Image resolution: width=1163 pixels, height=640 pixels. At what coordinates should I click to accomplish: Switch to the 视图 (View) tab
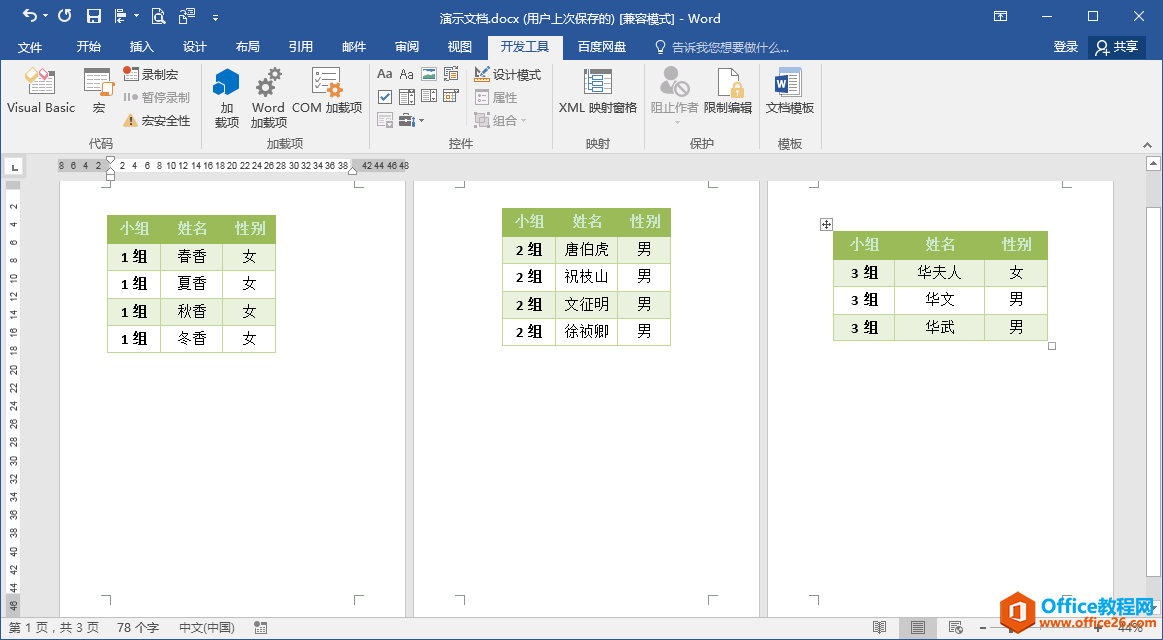(x=460, y=47)
